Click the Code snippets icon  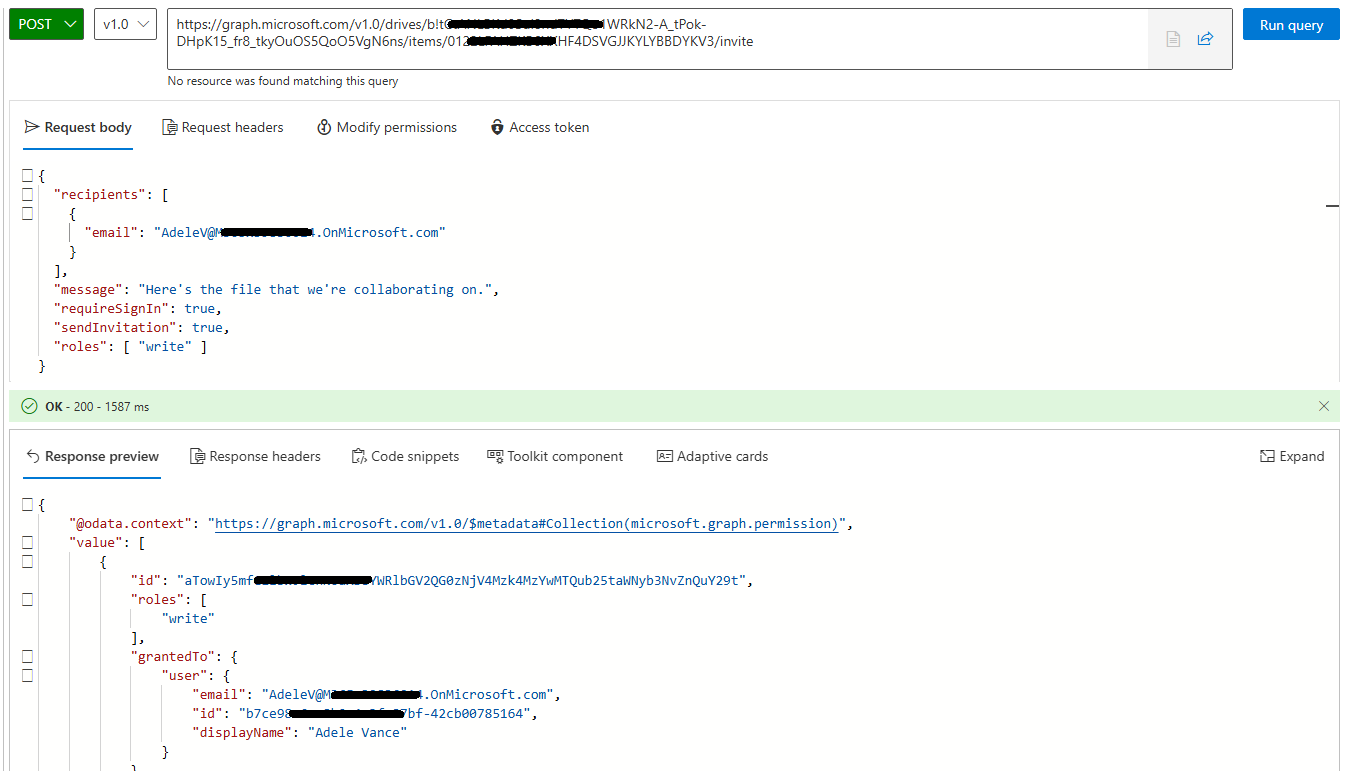357,456
